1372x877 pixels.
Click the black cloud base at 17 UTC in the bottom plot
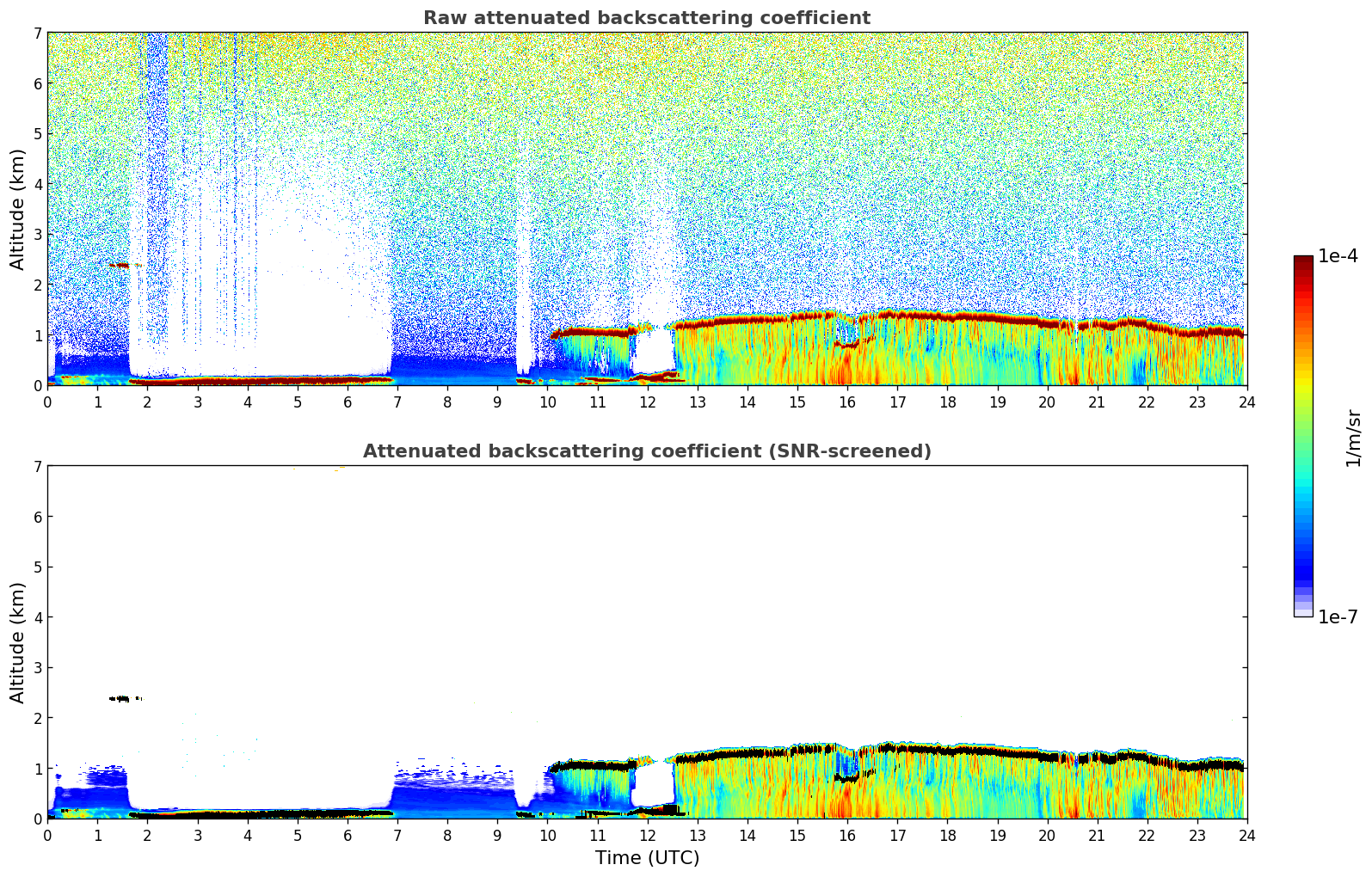click(897, 747)
